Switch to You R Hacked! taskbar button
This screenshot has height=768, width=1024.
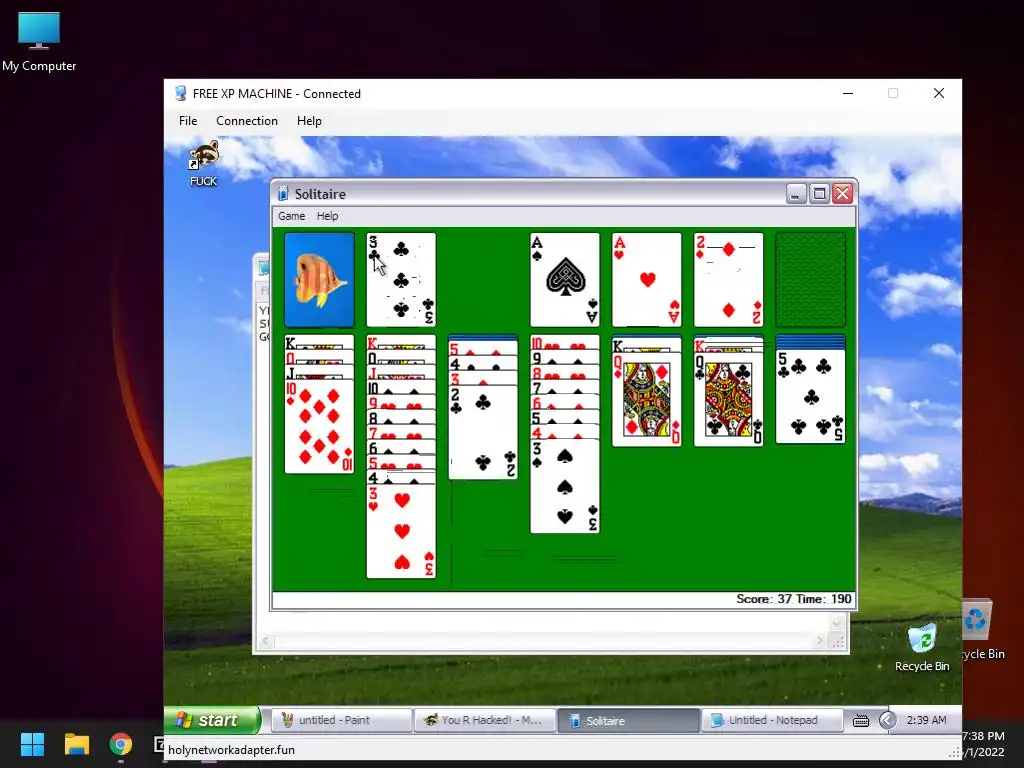click(x=484, y=720)
